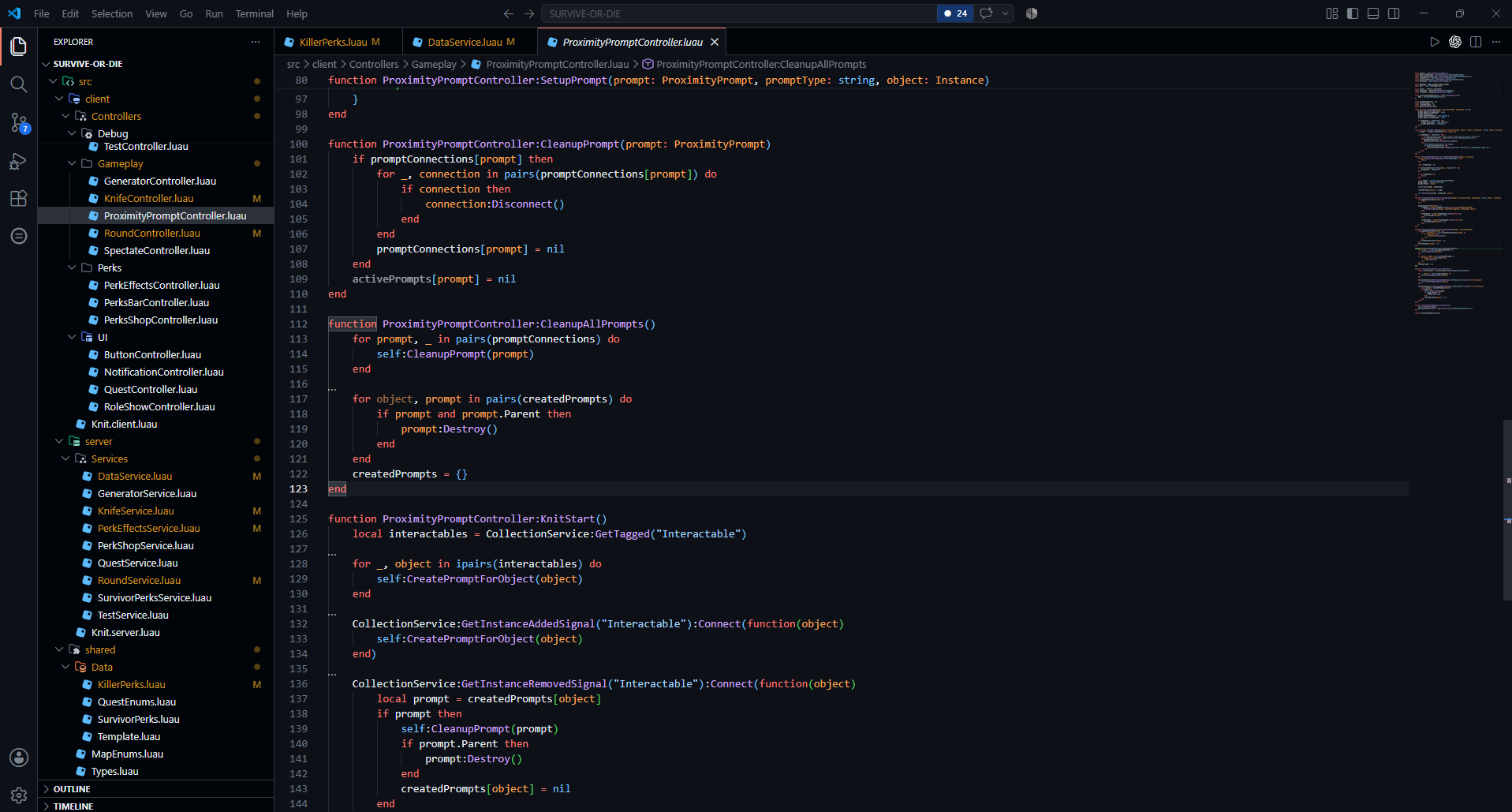The image size is (1512, 812).
Task: Toggle bottom Panel visibility
Action: coord(1373,13)
